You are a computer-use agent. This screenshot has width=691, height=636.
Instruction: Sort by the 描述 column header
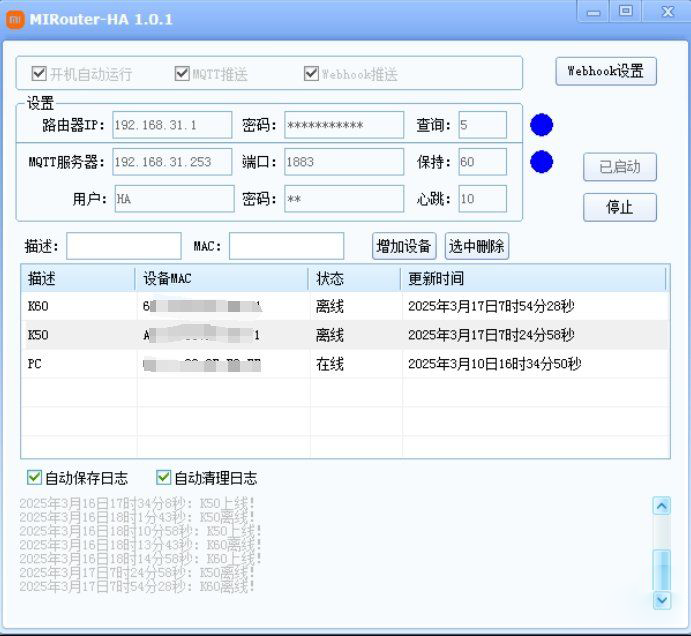(78, 279)
